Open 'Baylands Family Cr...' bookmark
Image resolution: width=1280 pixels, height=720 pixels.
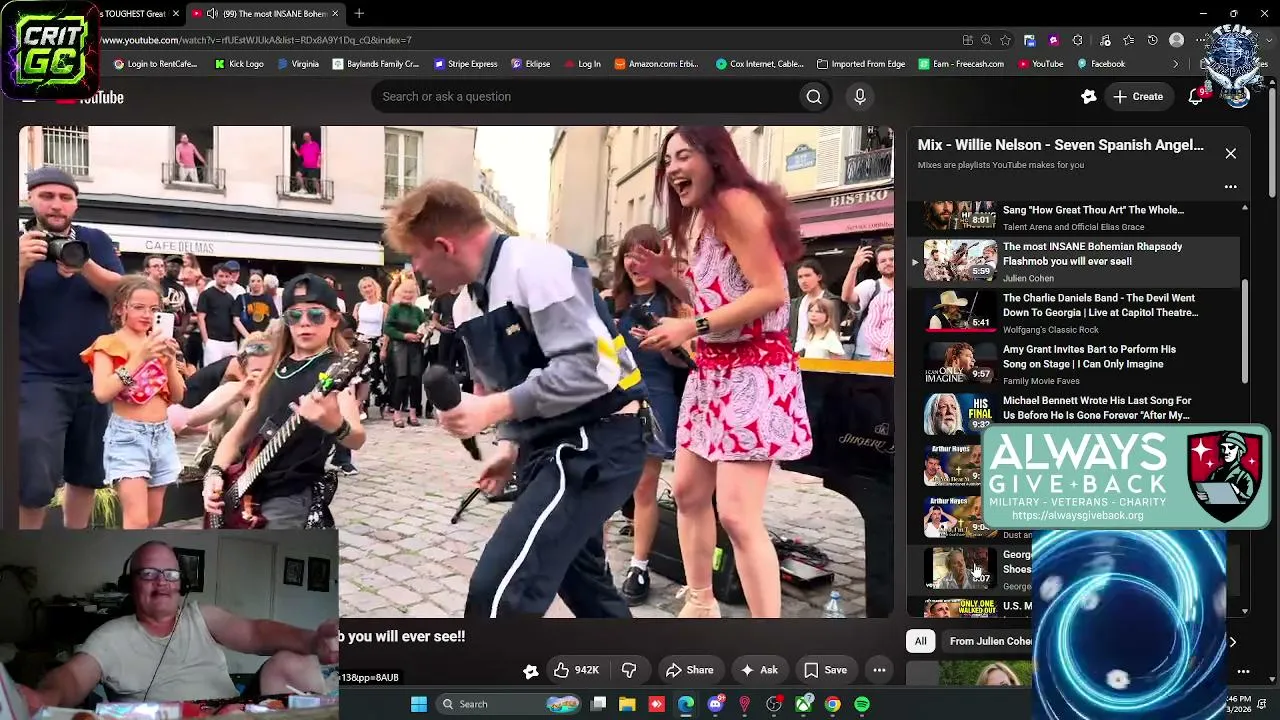[x=376, y=64]
